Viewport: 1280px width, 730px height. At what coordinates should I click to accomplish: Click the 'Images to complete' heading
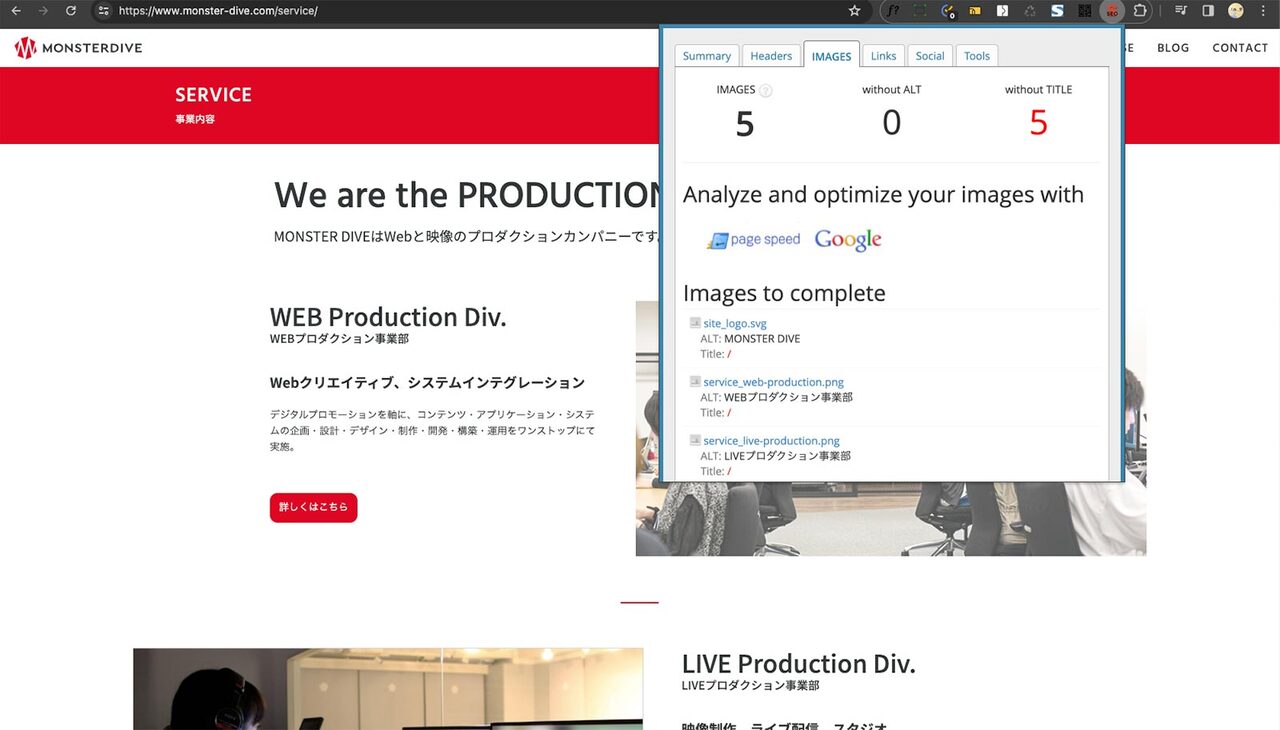click(784, 293)
